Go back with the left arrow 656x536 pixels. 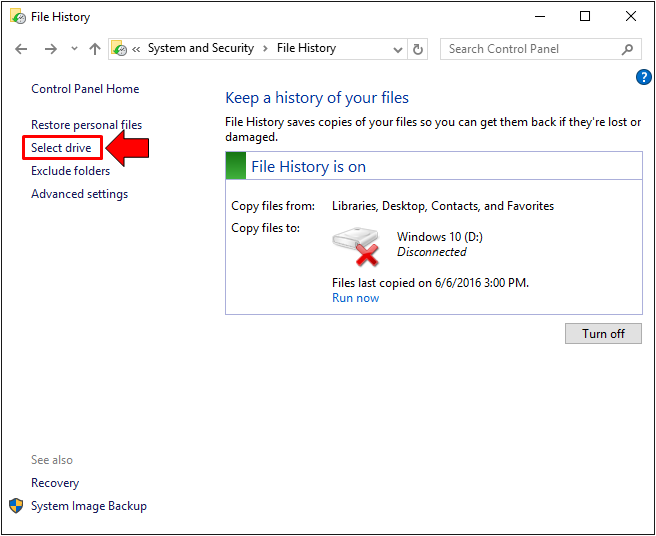(21, 49)
